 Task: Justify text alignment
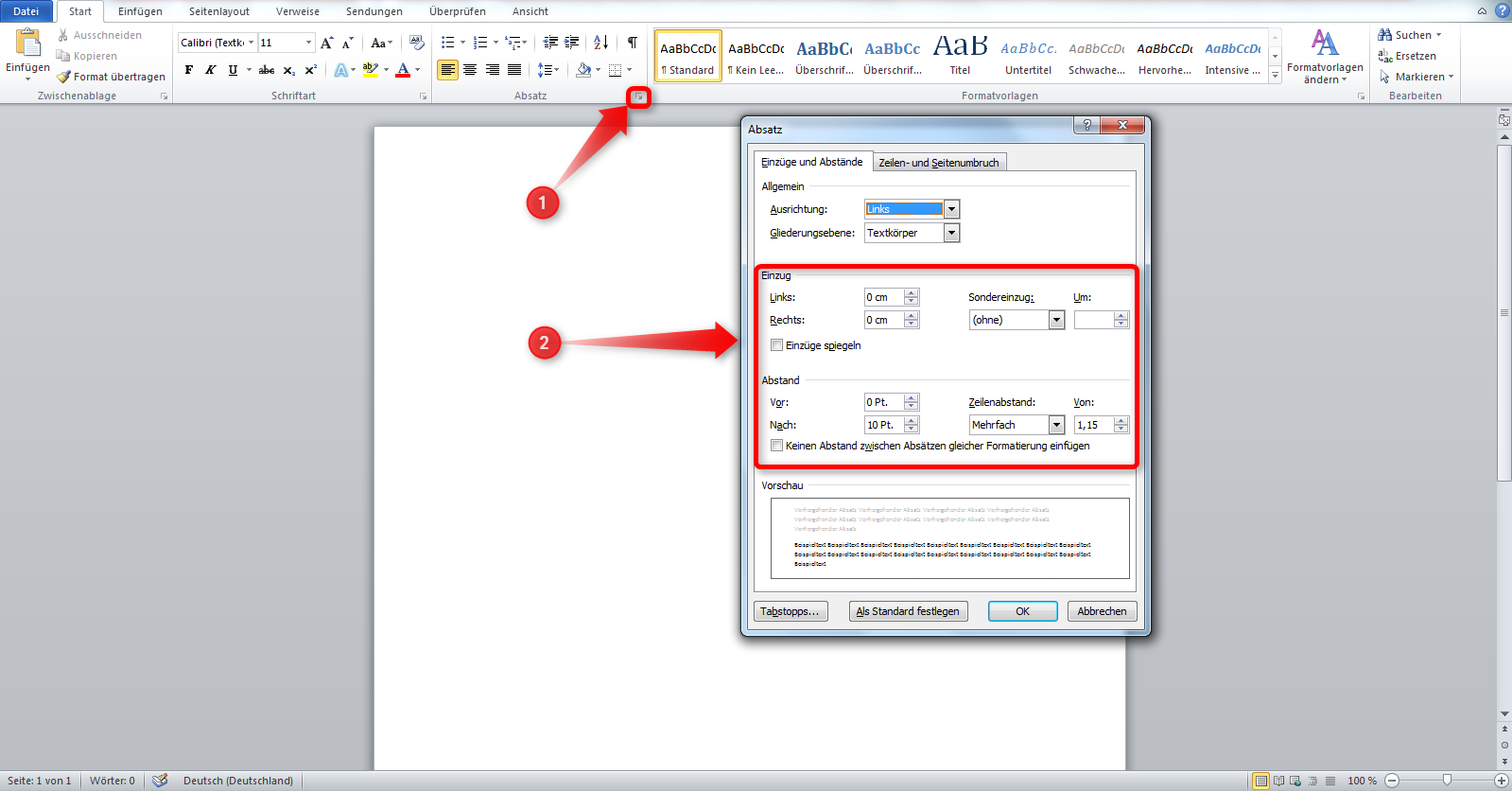514,70
